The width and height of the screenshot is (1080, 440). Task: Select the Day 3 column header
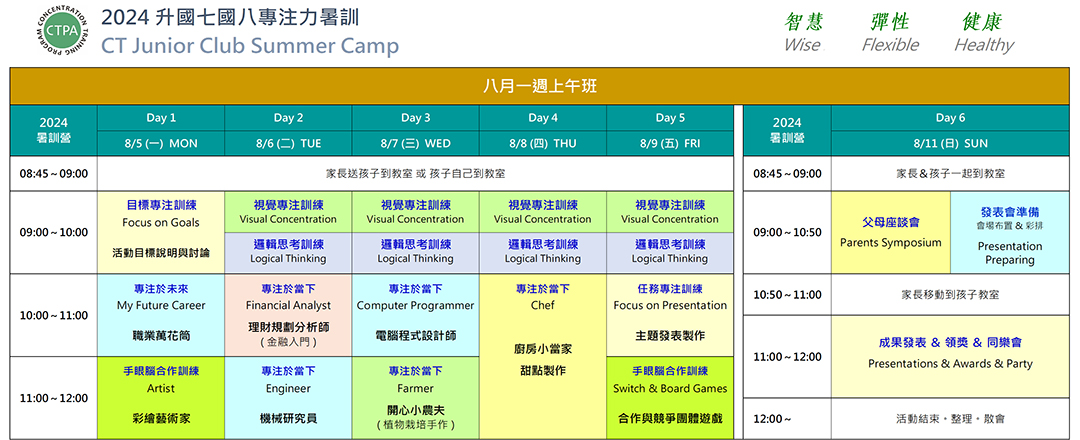click(x=415, y=118)
